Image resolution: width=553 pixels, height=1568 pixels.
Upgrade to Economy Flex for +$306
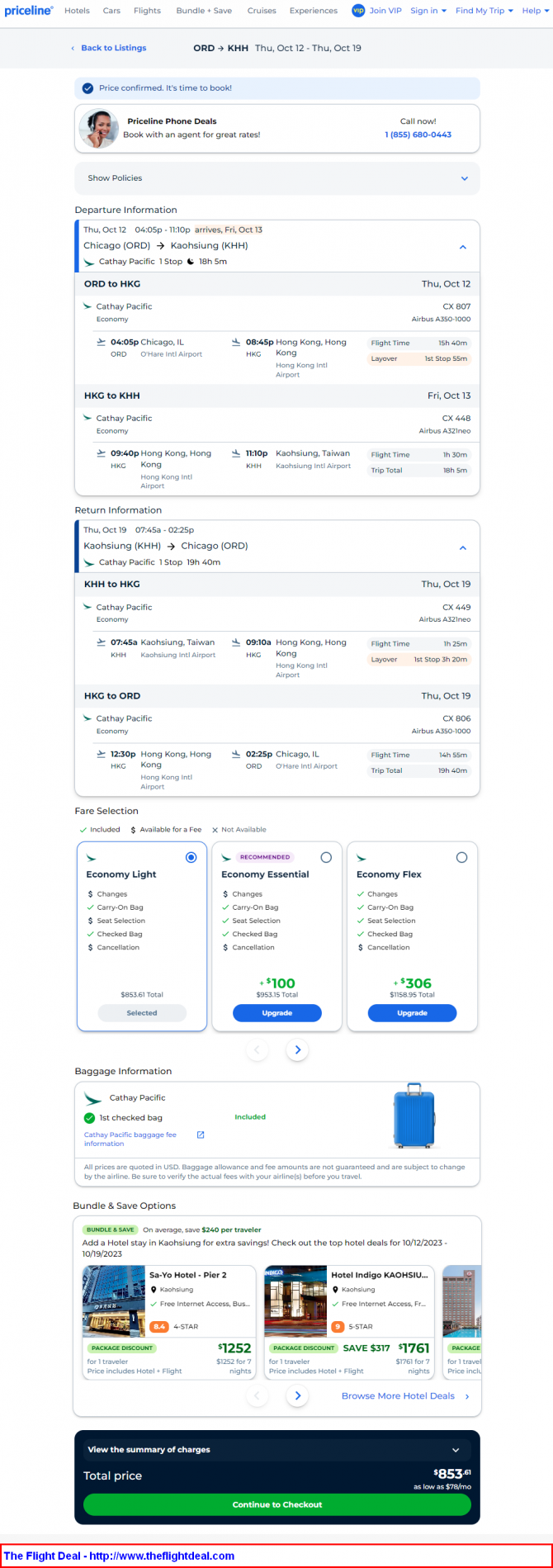[412, 1013]
